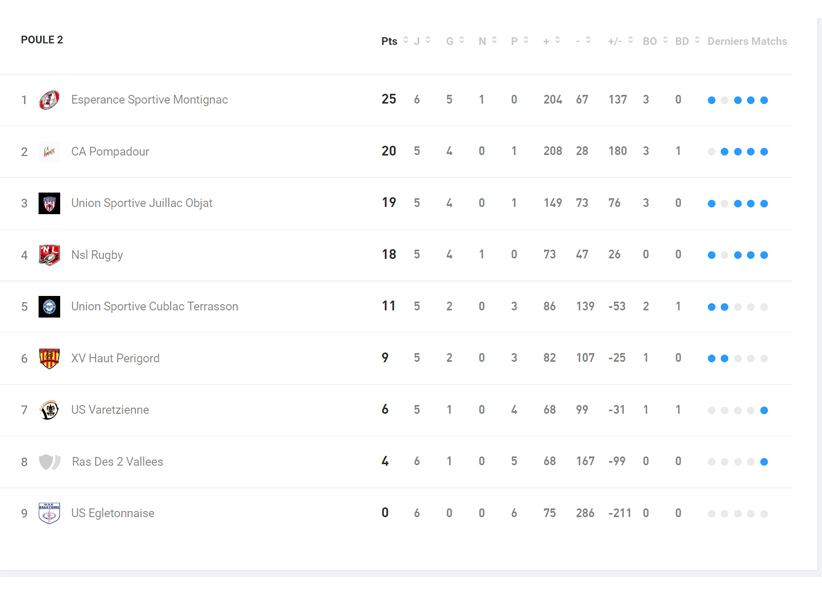Sort standings by BD bonus column

[x=687, y=41]
